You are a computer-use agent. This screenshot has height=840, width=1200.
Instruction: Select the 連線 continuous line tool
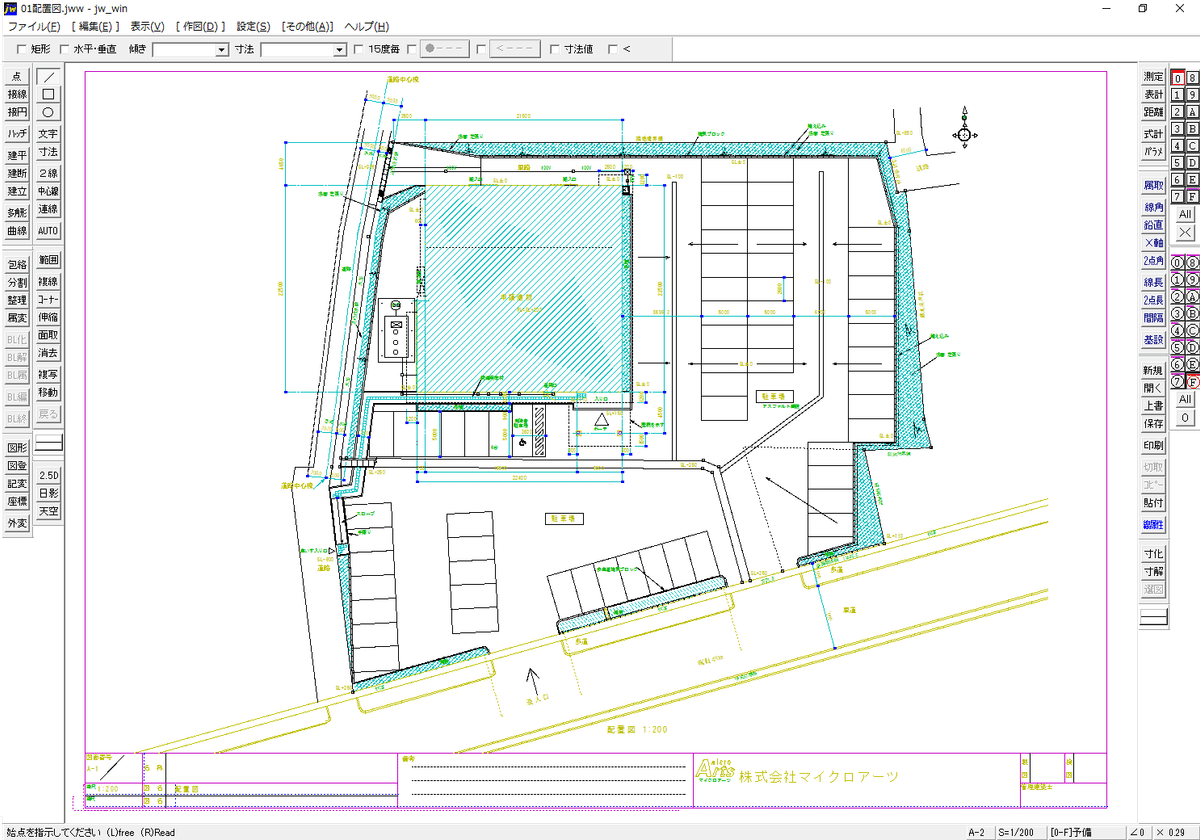[48, 209]
